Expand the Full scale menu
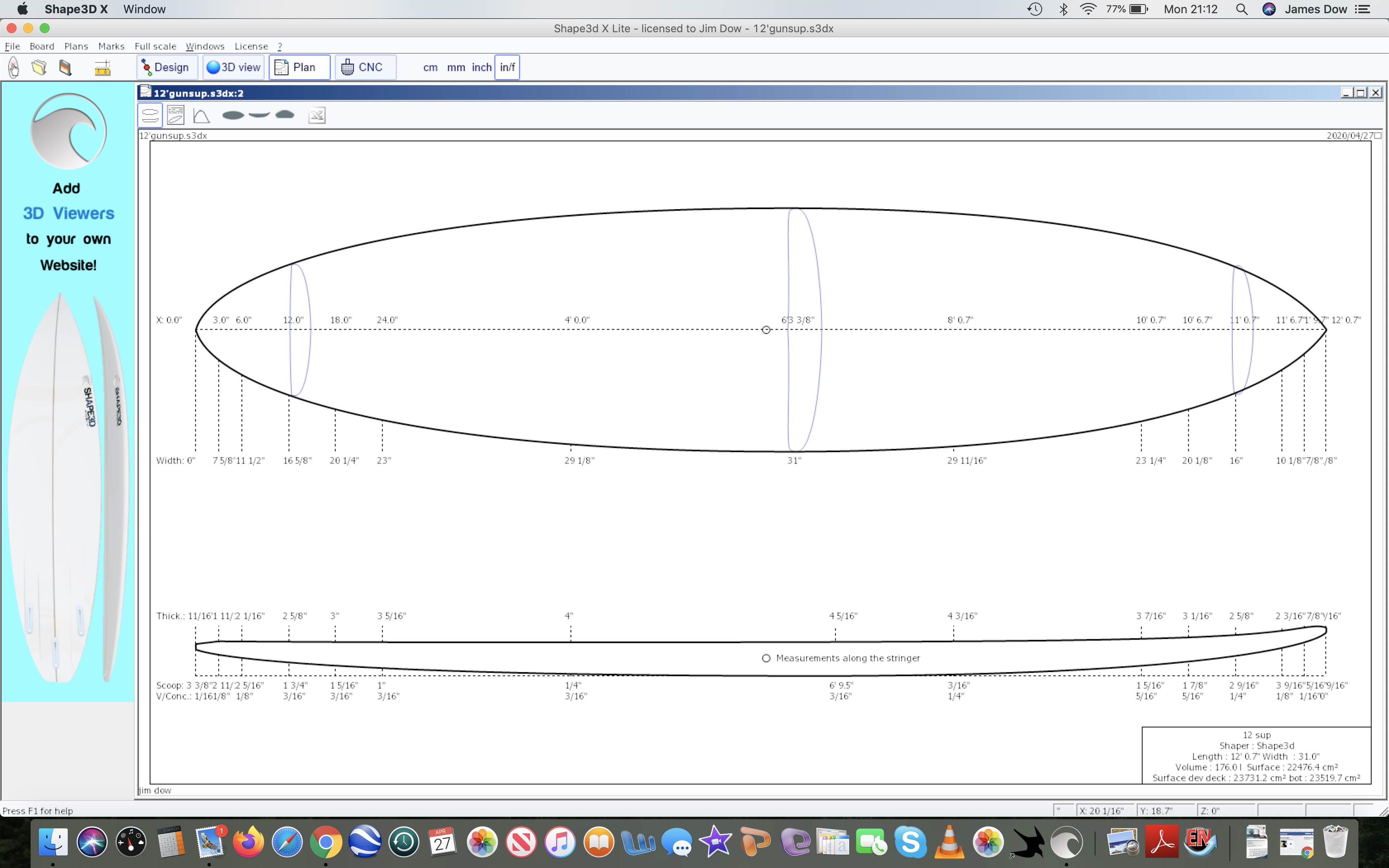This screenshot has height=868, width=1389. coord(155,46)
